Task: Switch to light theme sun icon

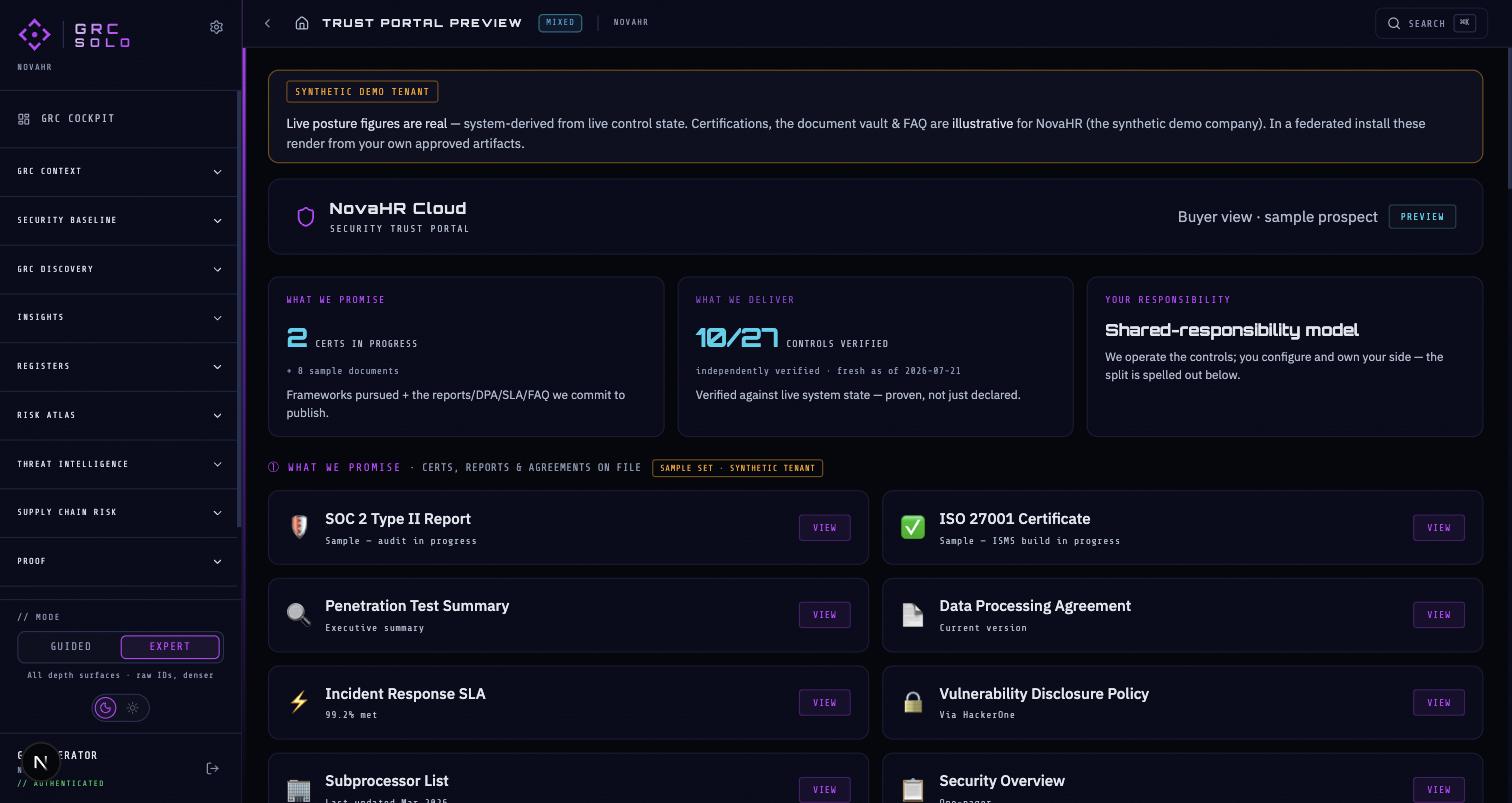Action: [x=133, y=708]
